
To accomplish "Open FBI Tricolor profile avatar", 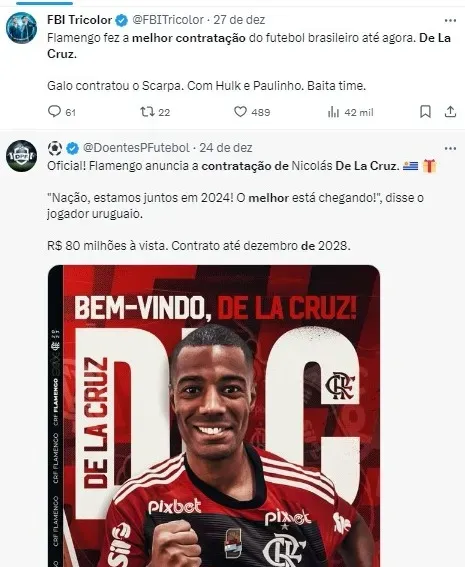I will coord(21,28).
